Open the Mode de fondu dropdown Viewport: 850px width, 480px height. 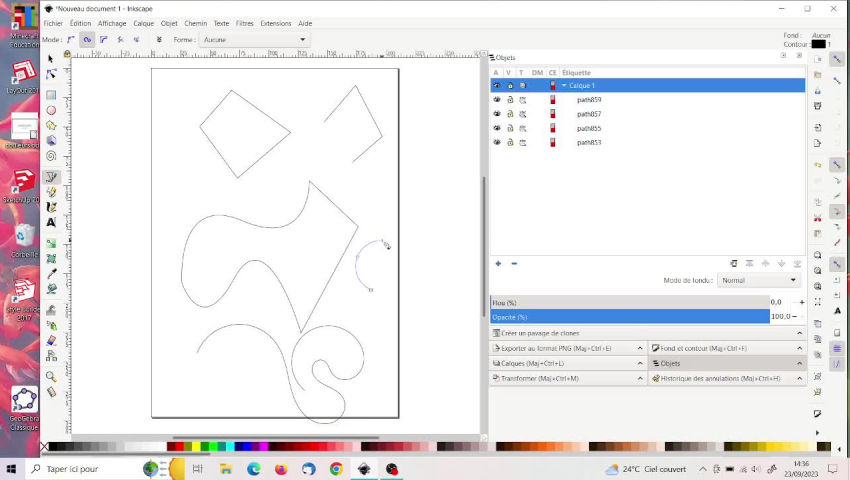758,280
